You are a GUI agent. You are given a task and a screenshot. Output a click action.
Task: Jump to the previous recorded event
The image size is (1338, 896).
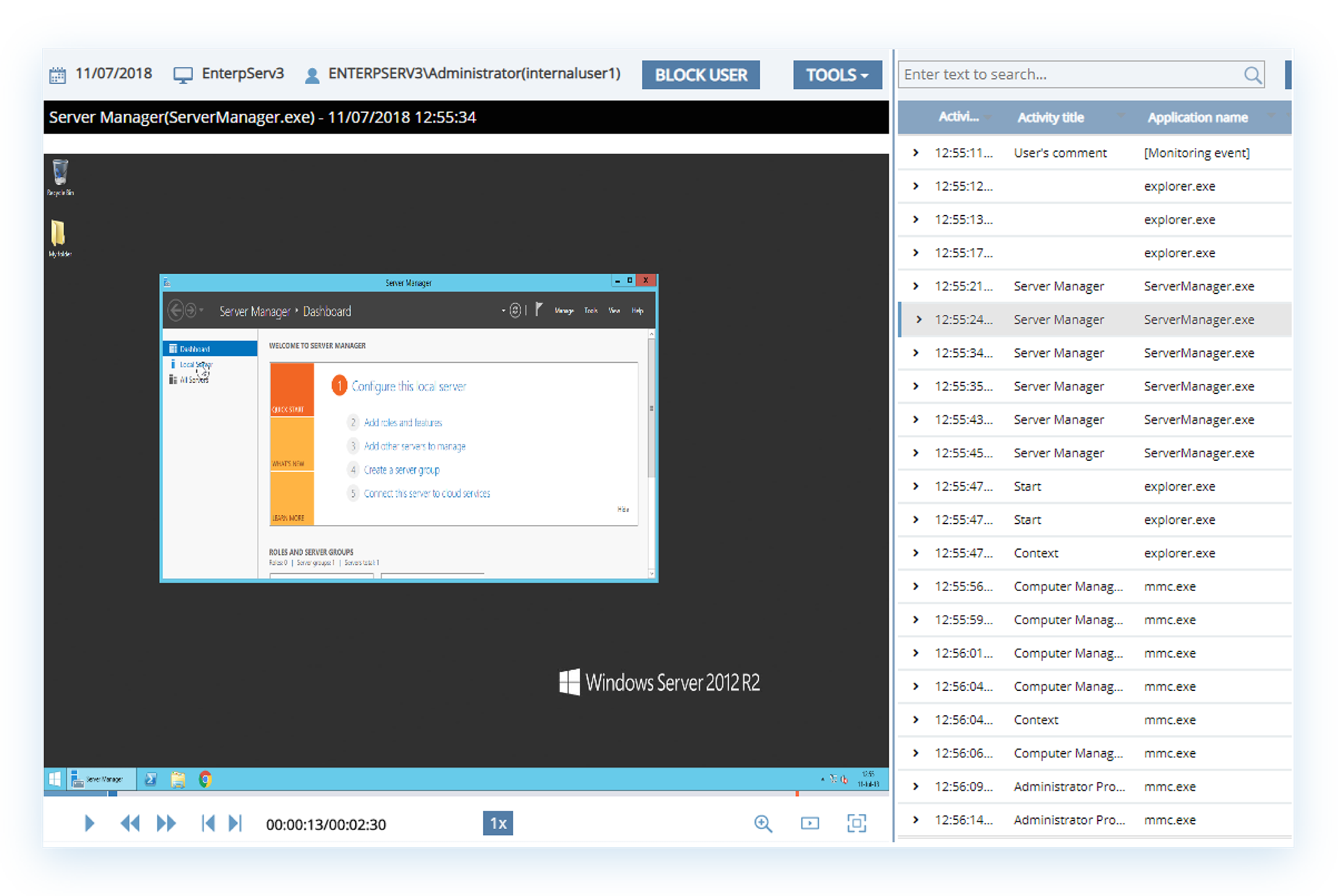(208, 823)
